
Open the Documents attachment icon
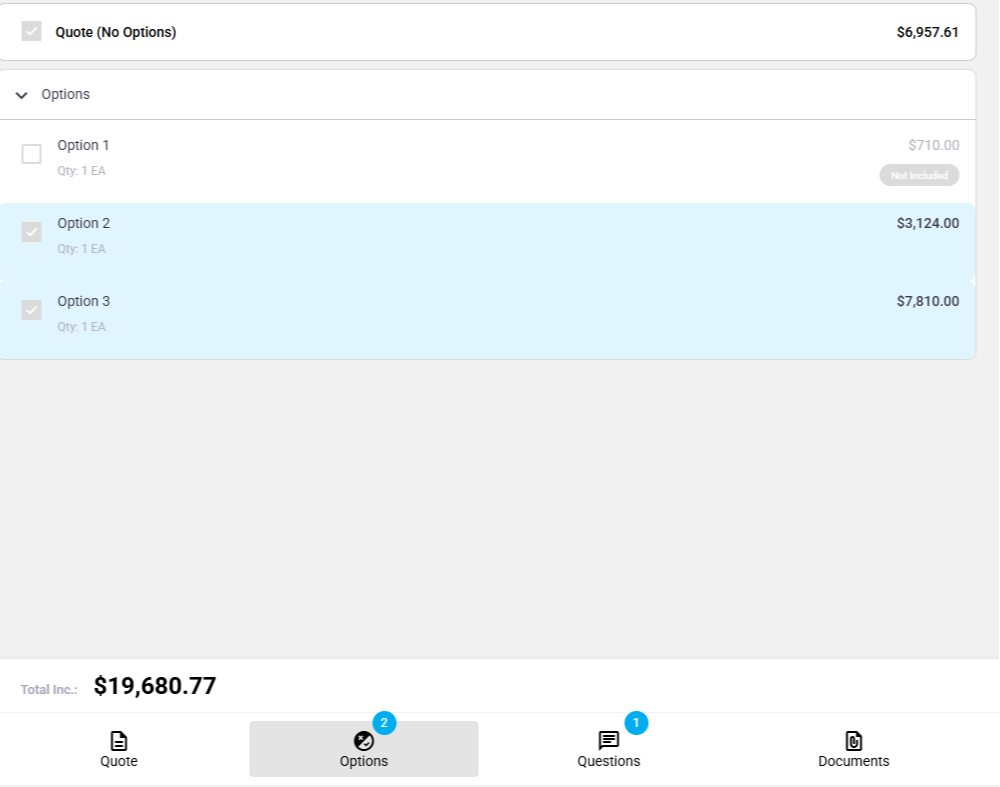(853, 741)
